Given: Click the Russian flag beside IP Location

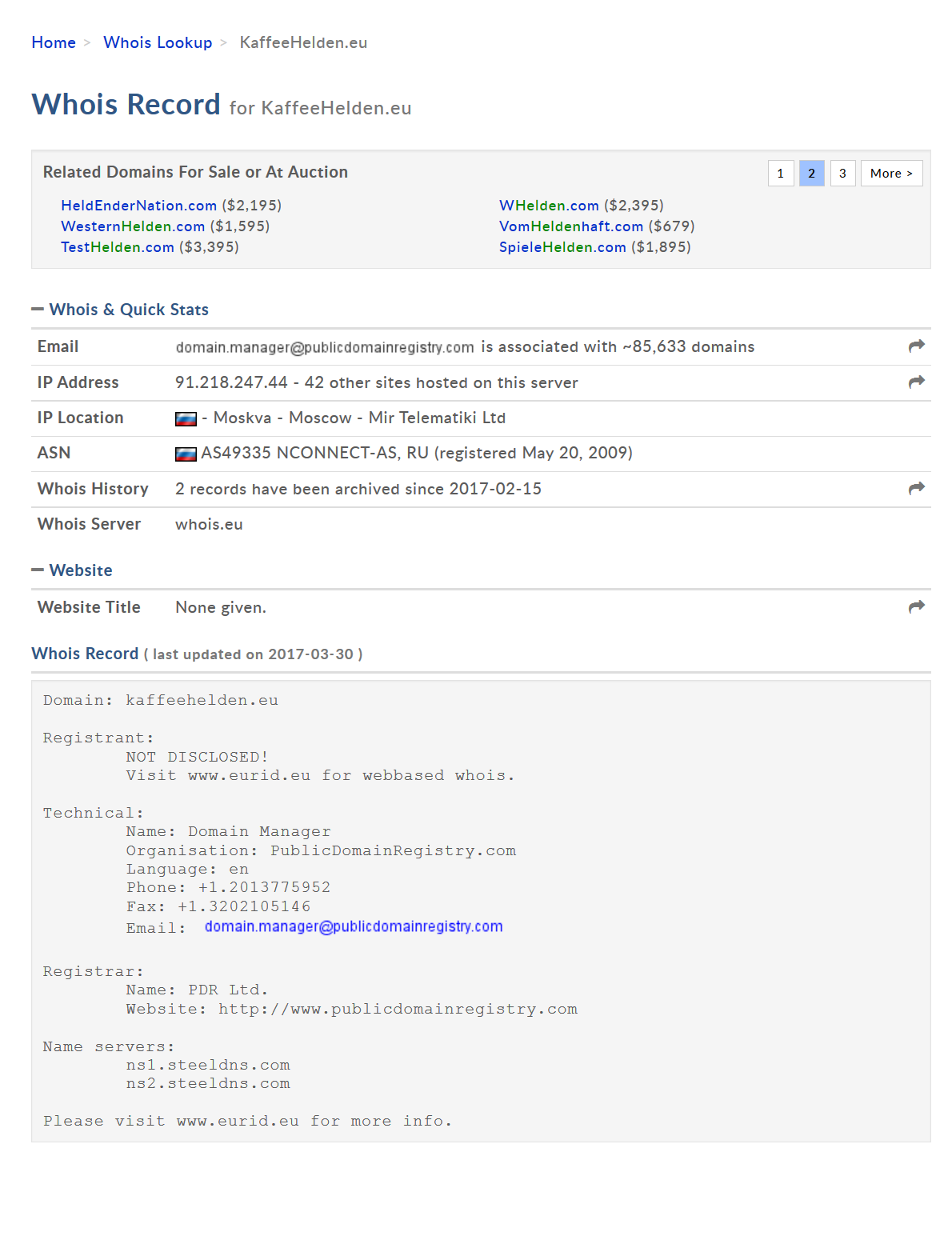Looking at the screenshot, I should coord(186,418).
